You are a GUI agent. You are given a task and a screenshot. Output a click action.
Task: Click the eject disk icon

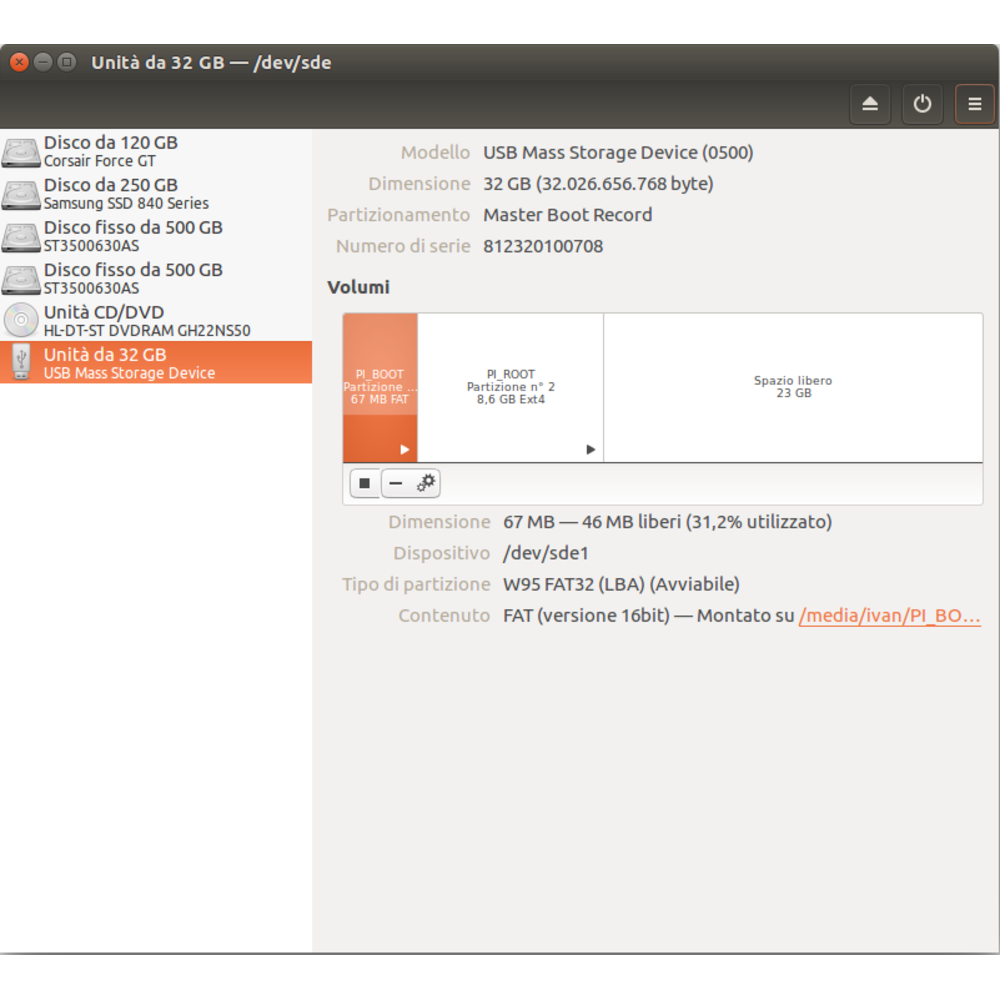pyautogui.click(x=869, y=104)
